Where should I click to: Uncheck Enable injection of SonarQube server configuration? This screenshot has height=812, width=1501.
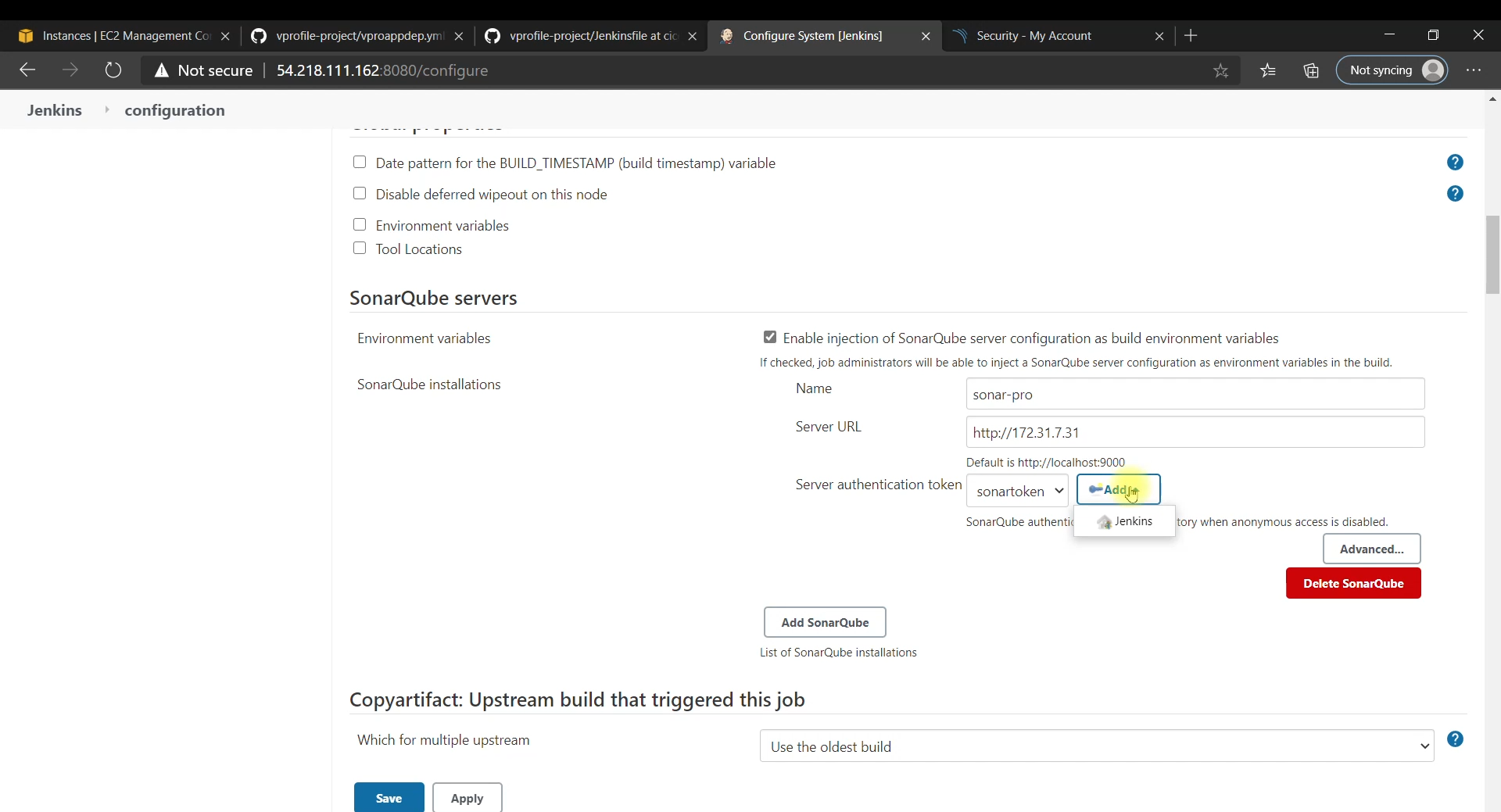(770, 337)
